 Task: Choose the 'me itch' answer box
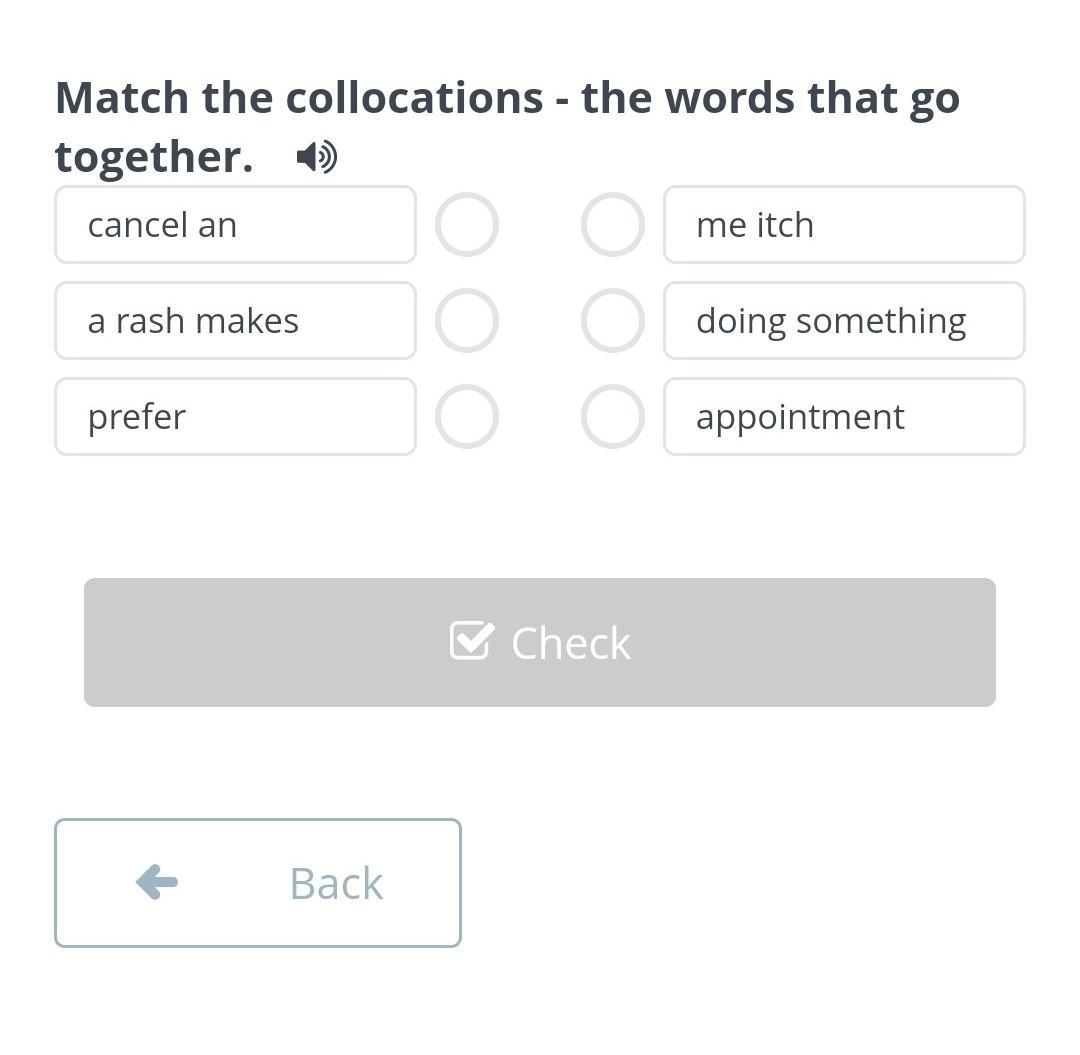pos(844,225)
